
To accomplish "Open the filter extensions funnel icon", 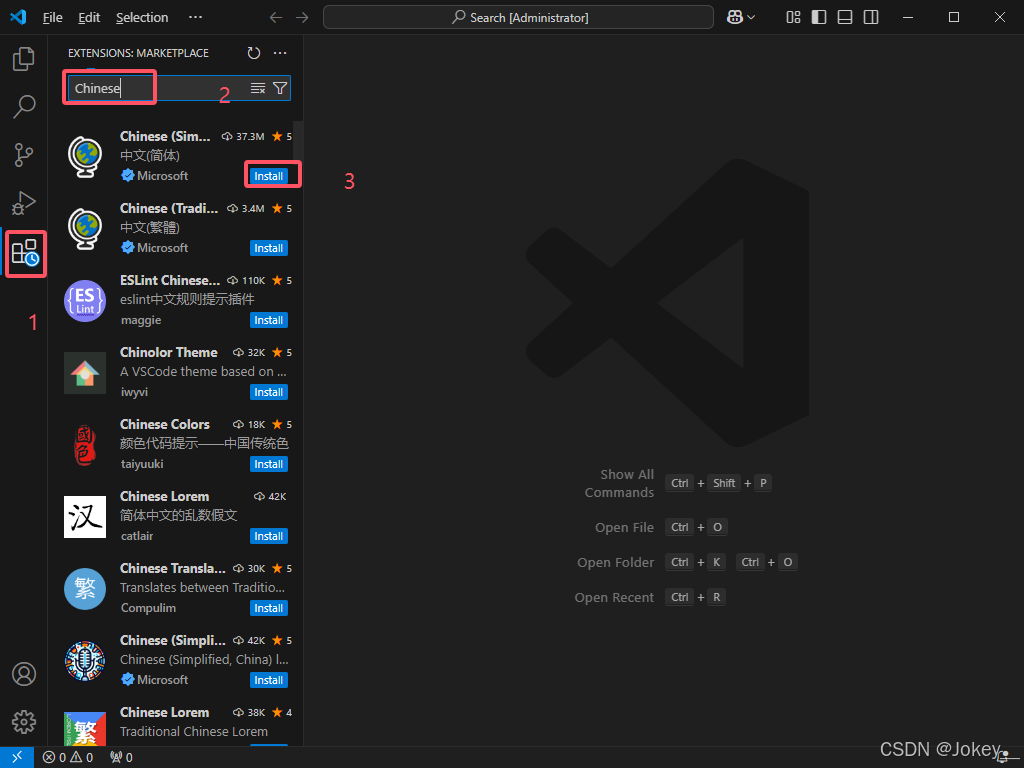I will (x=280, y=88).
